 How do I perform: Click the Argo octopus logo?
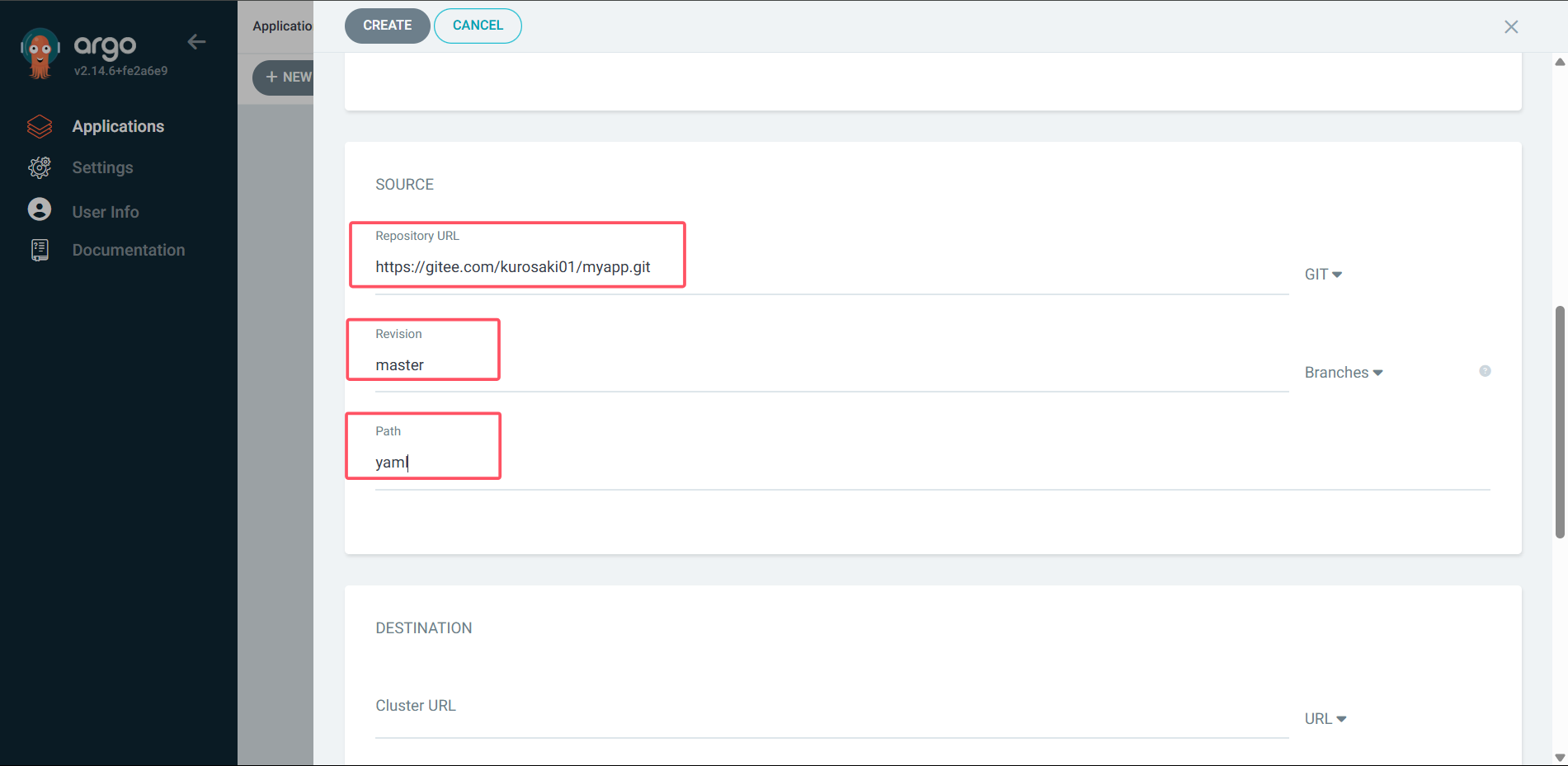point(40,54)
